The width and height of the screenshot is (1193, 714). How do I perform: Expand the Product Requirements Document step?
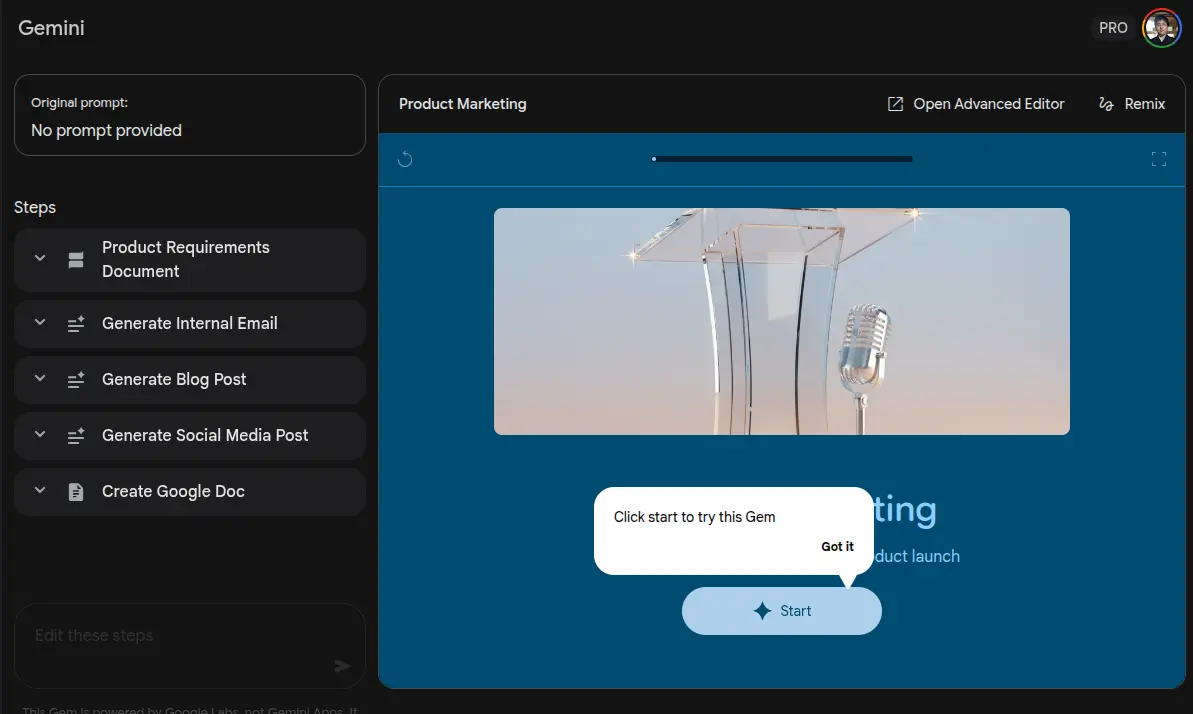[40, 259]
